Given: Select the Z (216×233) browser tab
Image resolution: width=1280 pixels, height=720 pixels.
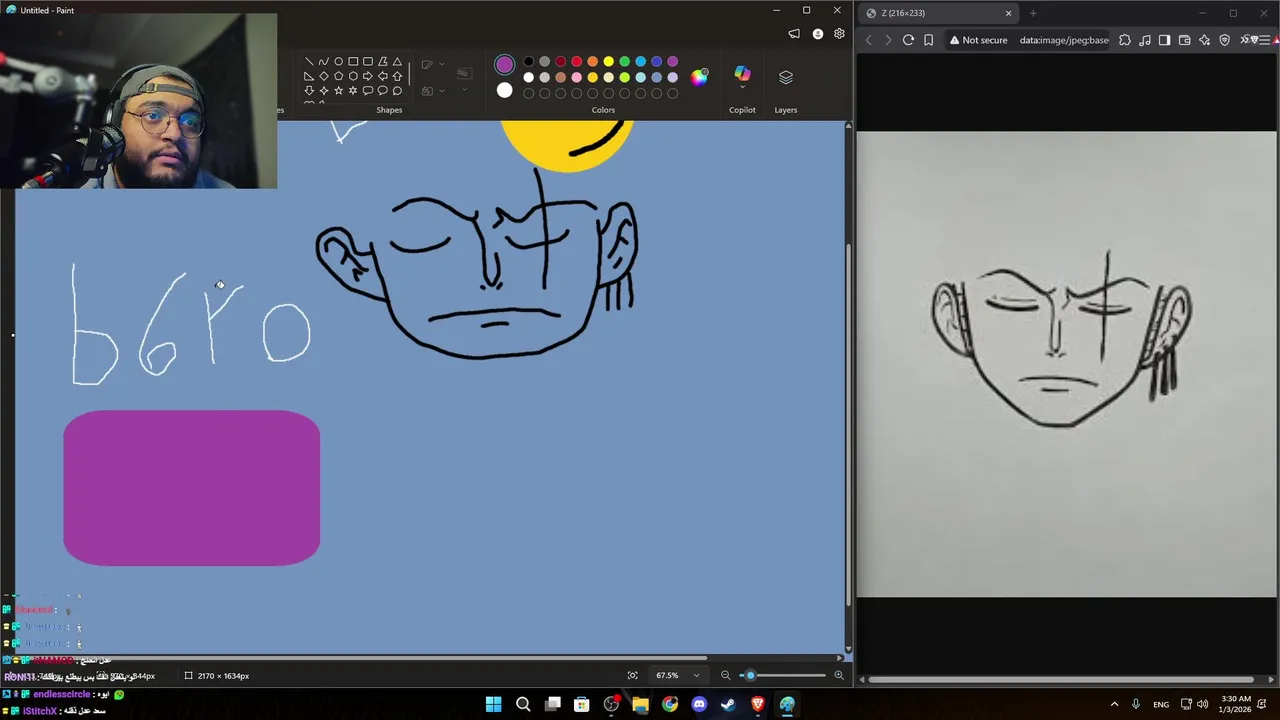Looking at the screenshot, I should pos(940,13).
